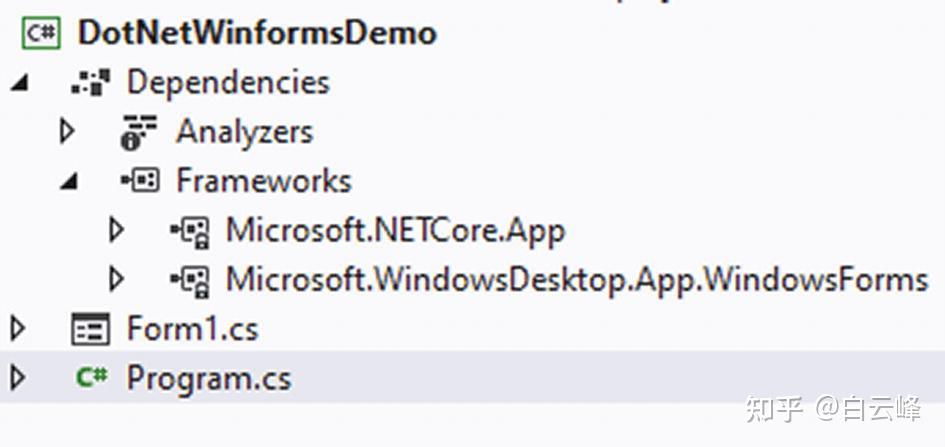
Task: Expand the Program.cs file node
Action: (x=17, y=378)
